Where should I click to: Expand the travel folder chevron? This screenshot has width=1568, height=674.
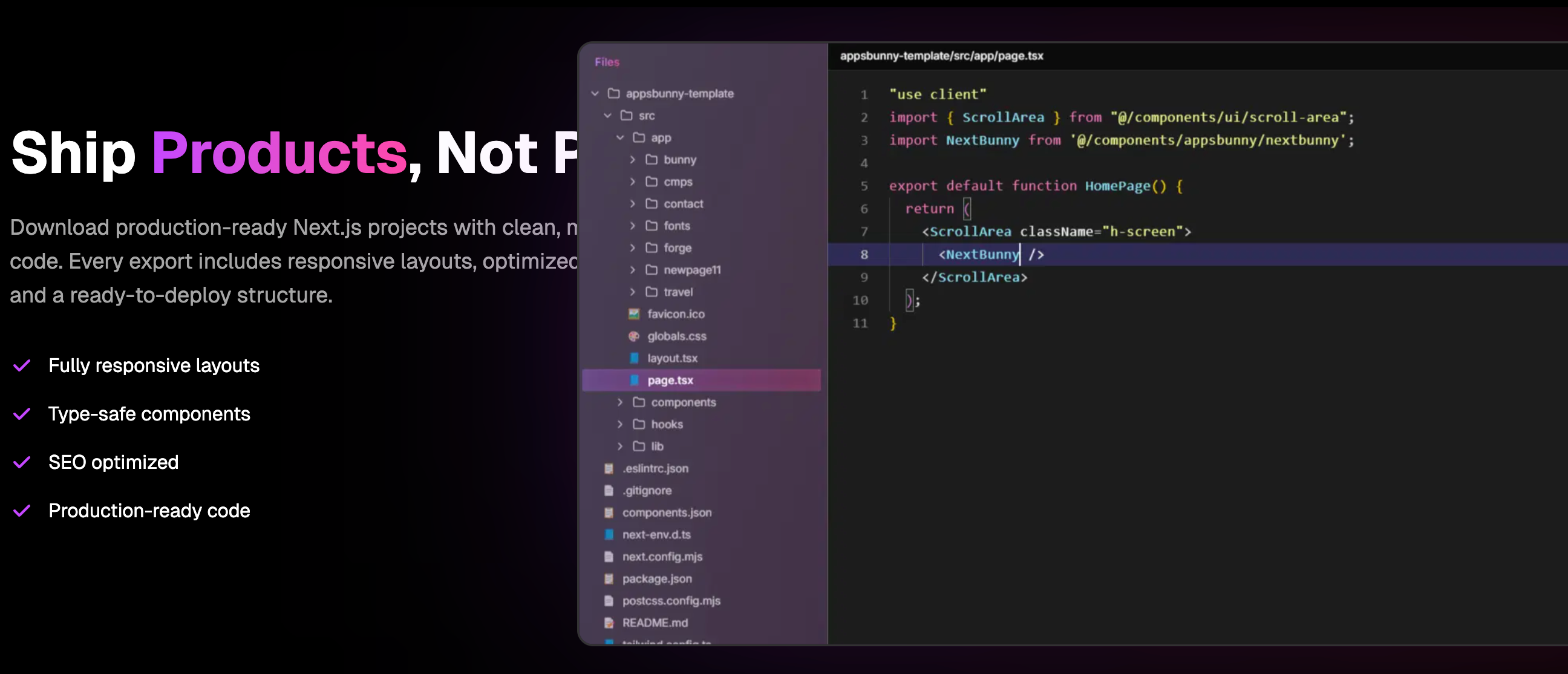pos(632,292)
